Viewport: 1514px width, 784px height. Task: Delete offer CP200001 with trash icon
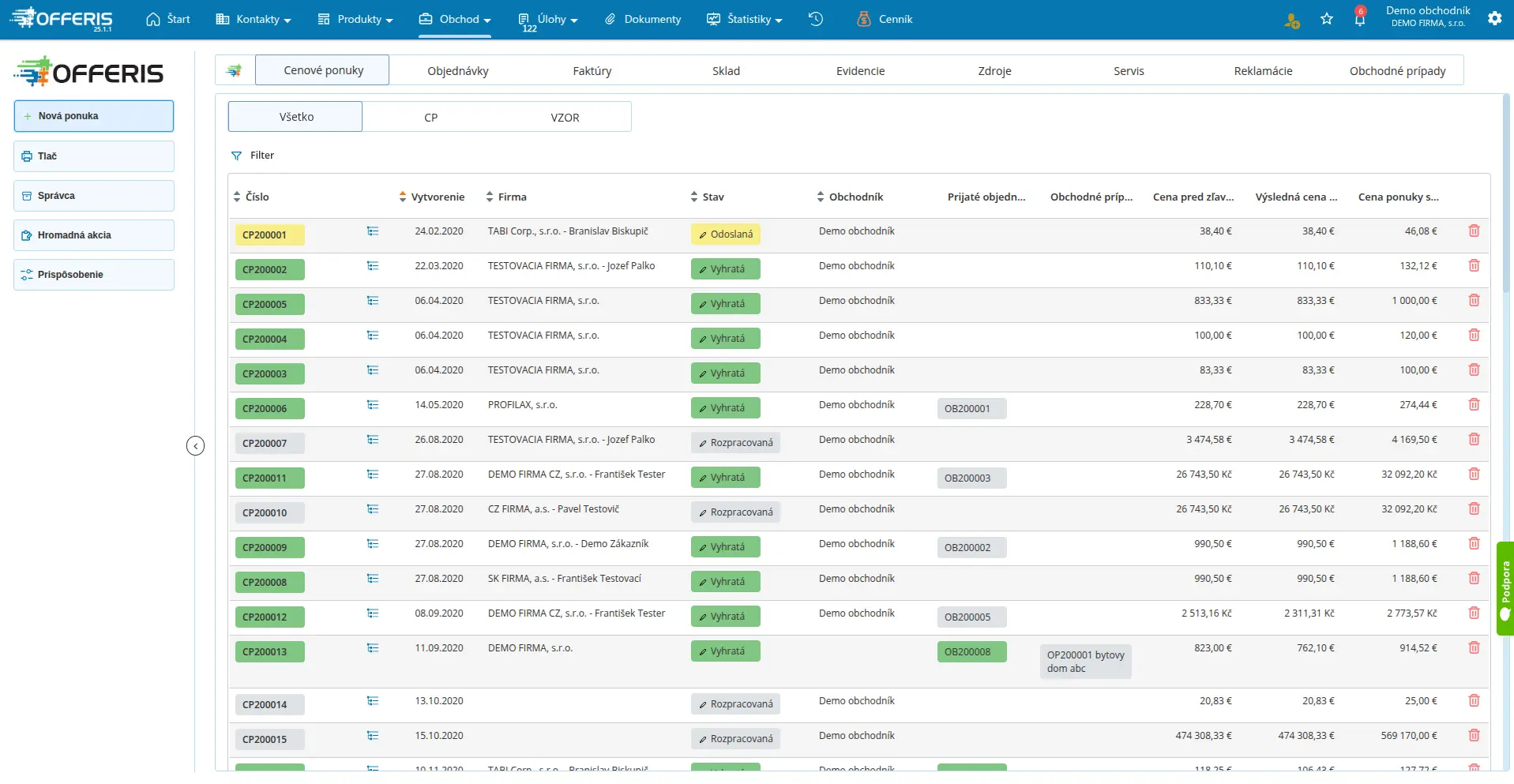(x=1474, y=231)
